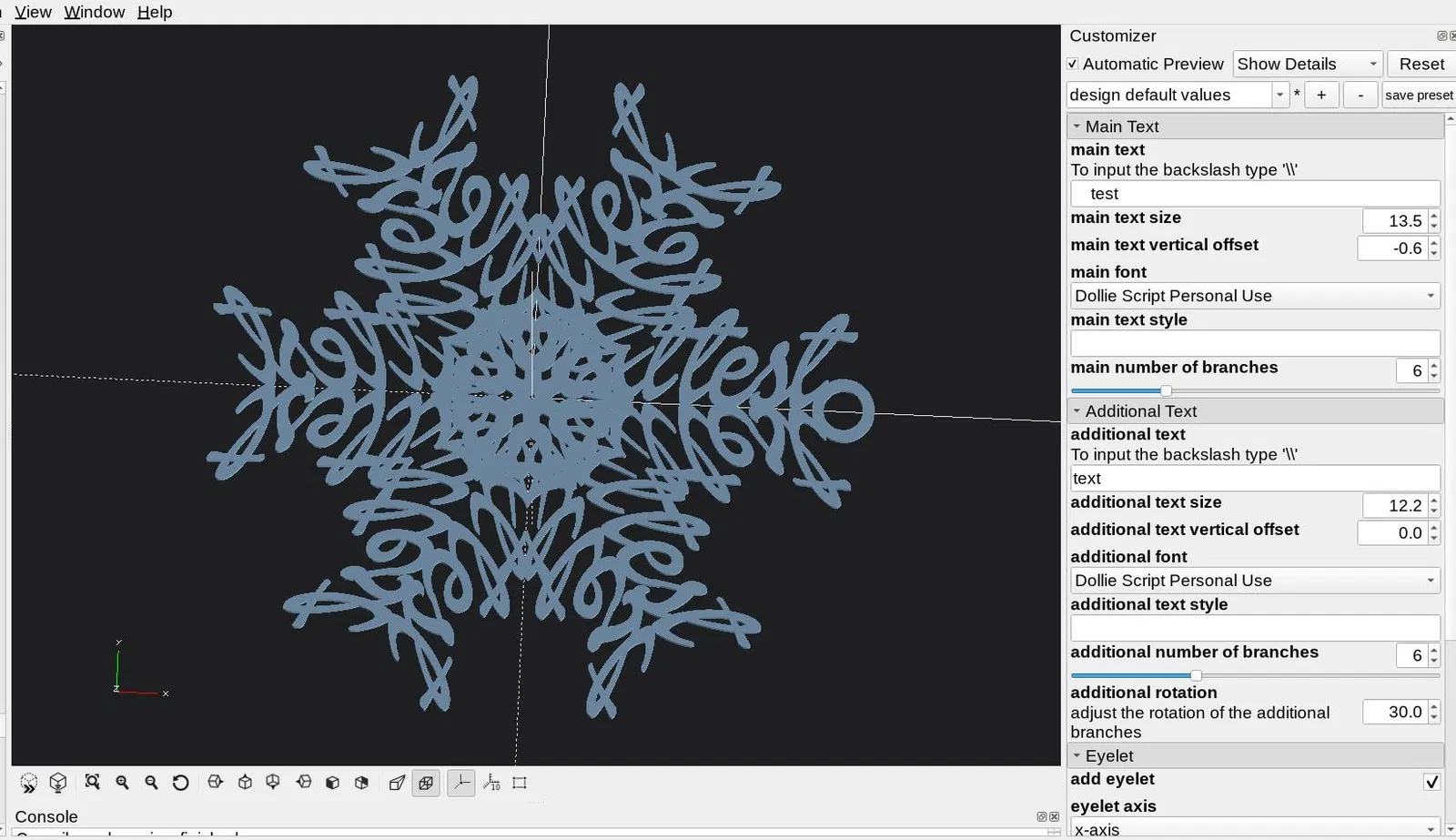Toggle the Automatic Preview checkbox

pos(1073,64)
